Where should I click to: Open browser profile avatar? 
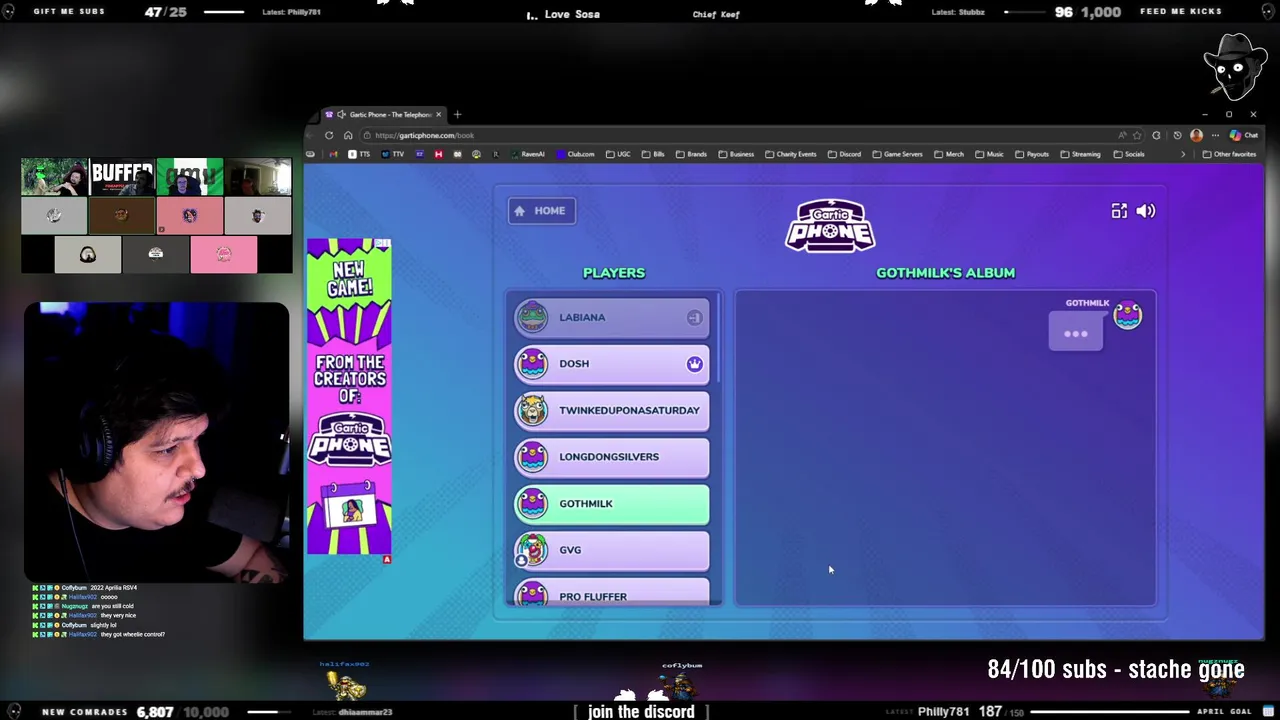(x=1196, y=135)
